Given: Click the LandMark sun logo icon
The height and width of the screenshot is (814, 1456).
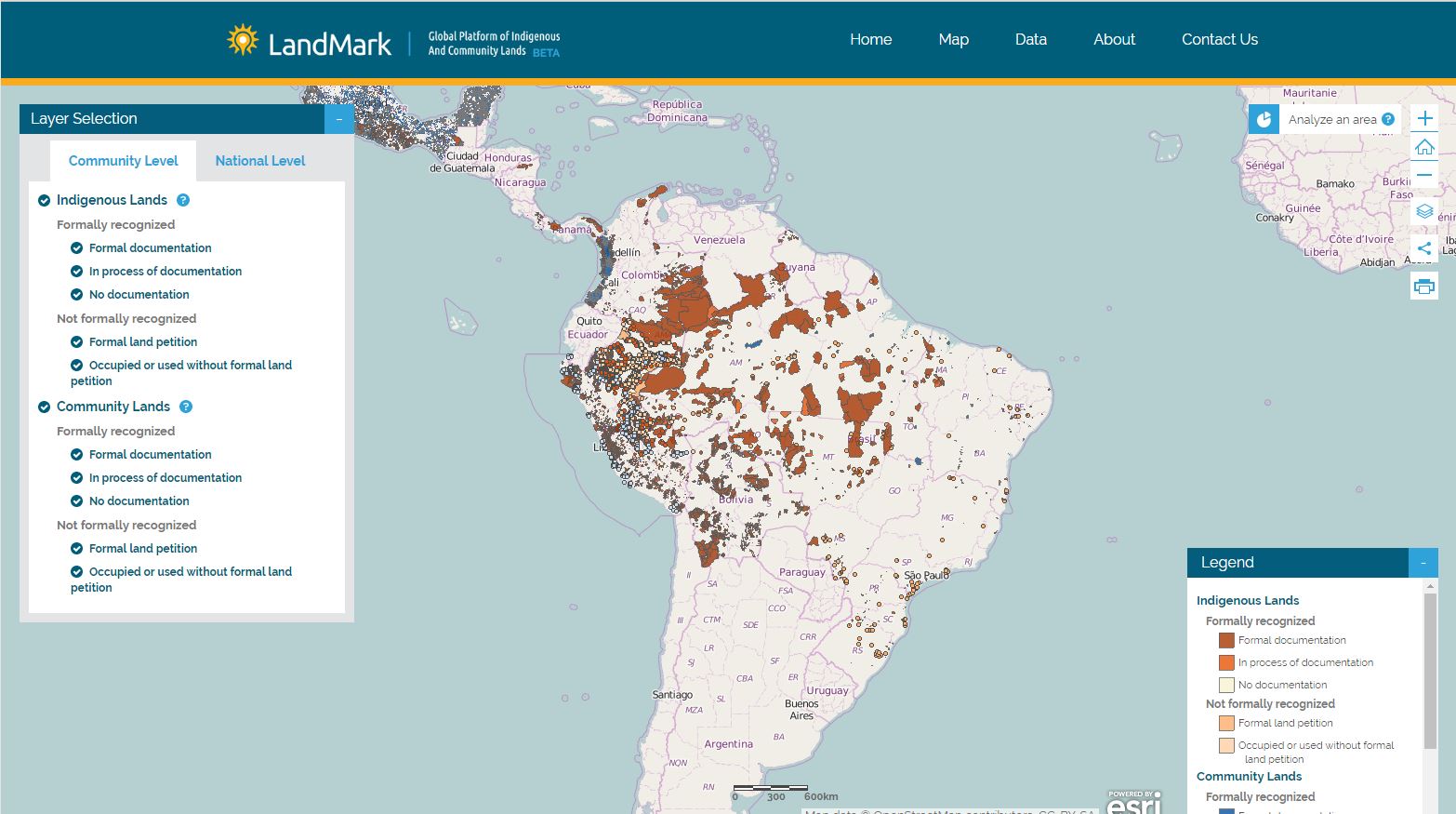Looking at the screenshot, I should [x=243, y=40].
